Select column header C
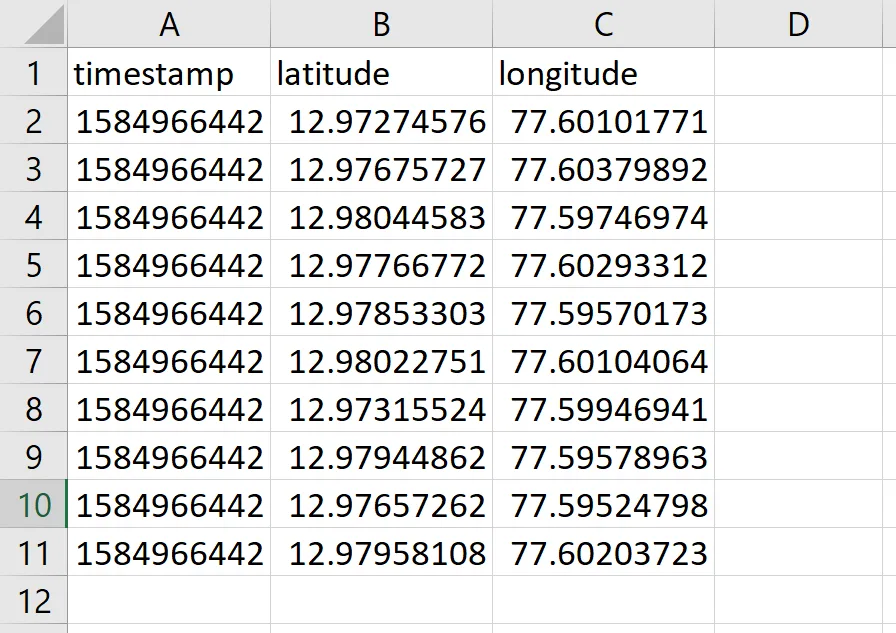Viewport: 896px width, 633px height. pos(603,25)
